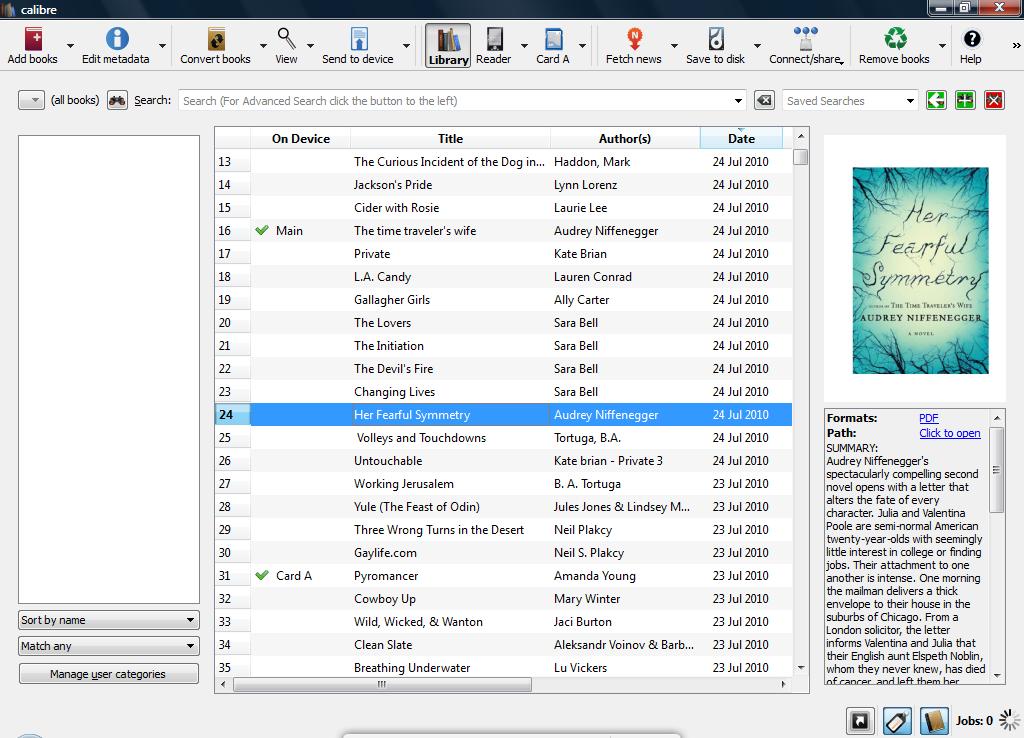Click author 'Haddon, Mark'

tap(592, 161)
